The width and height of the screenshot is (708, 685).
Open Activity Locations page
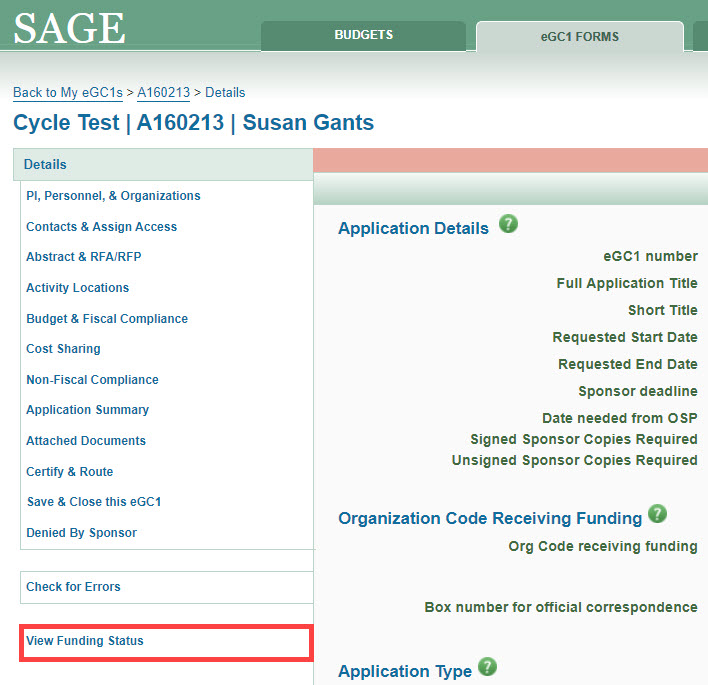(78, 288)
